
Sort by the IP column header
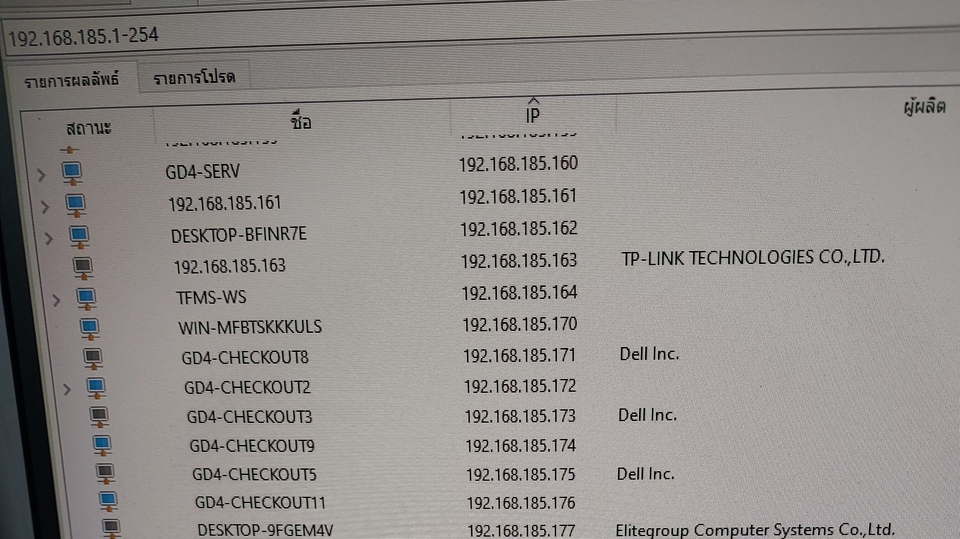click(533, 114)
